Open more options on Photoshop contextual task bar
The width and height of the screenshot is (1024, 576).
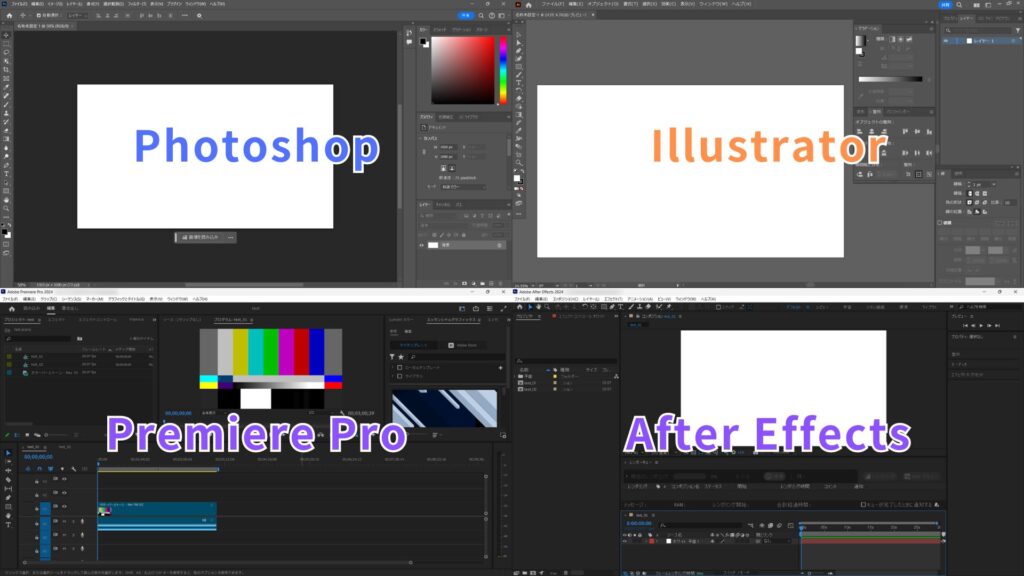tap(231, 237)
